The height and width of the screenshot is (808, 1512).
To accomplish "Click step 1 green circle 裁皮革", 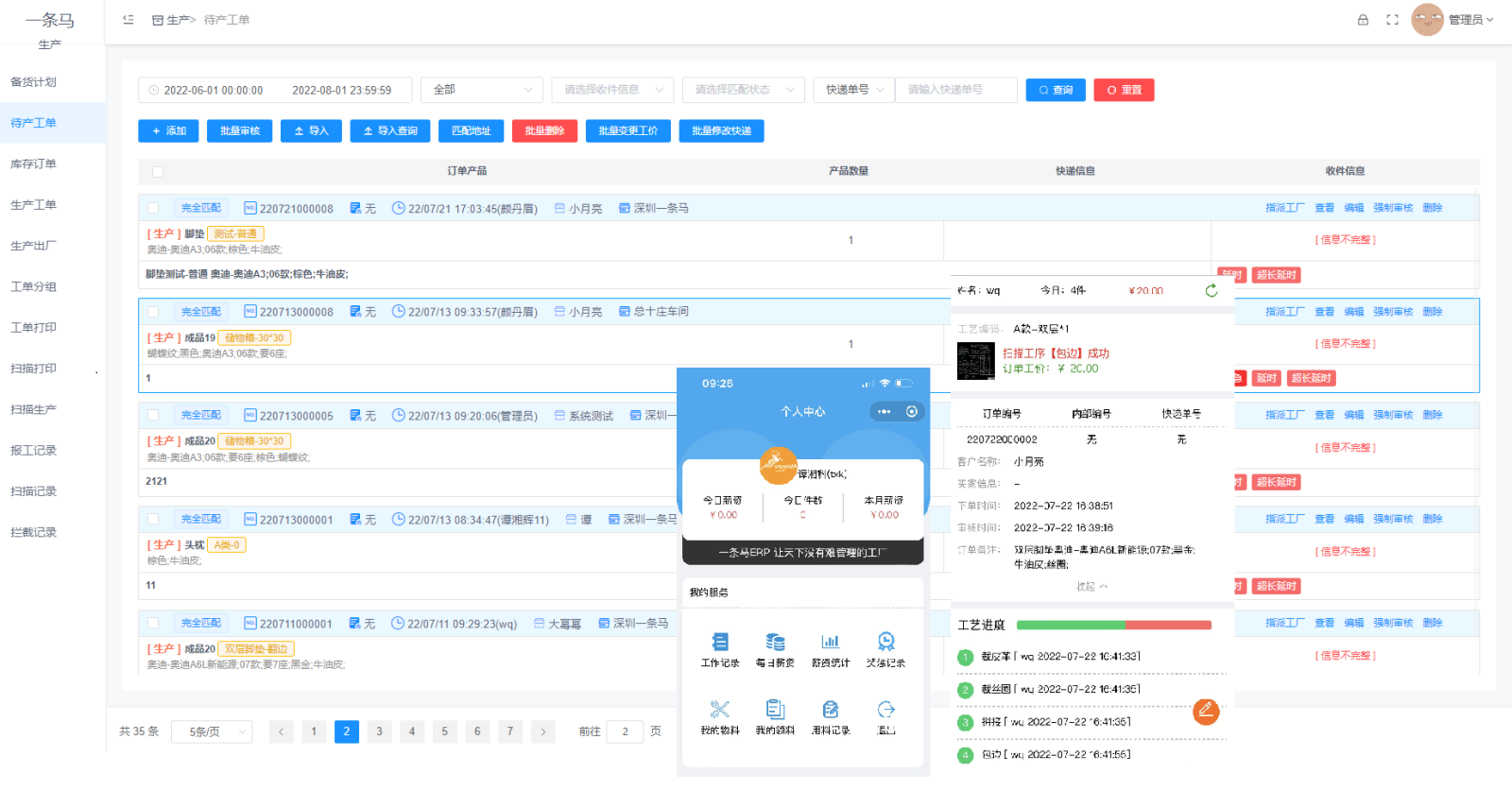I will (x=965, y=657).
